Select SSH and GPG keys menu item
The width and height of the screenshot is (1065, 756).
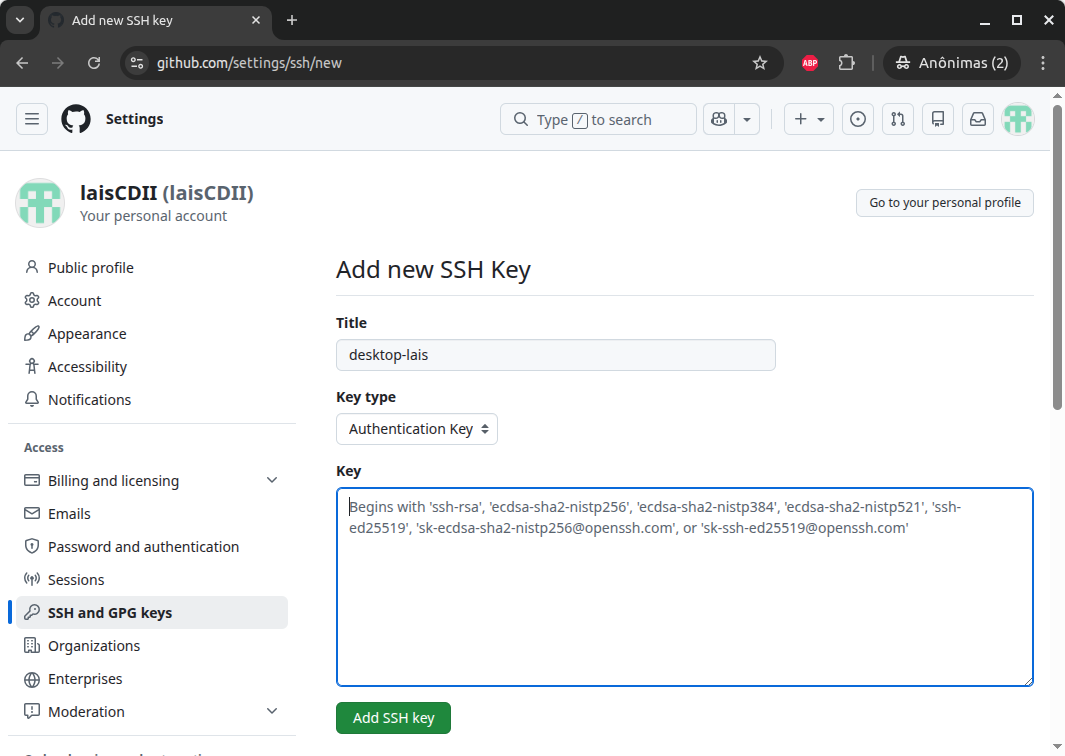point(110,613)
